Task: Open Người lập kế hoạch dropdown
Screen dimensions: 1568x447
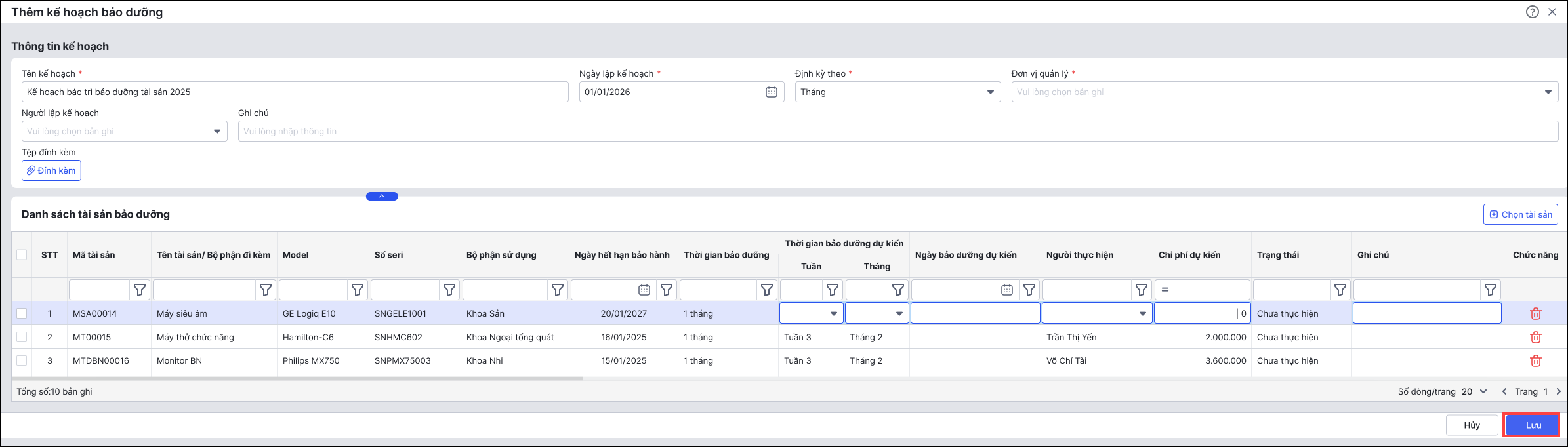Action: click(217, 132)
